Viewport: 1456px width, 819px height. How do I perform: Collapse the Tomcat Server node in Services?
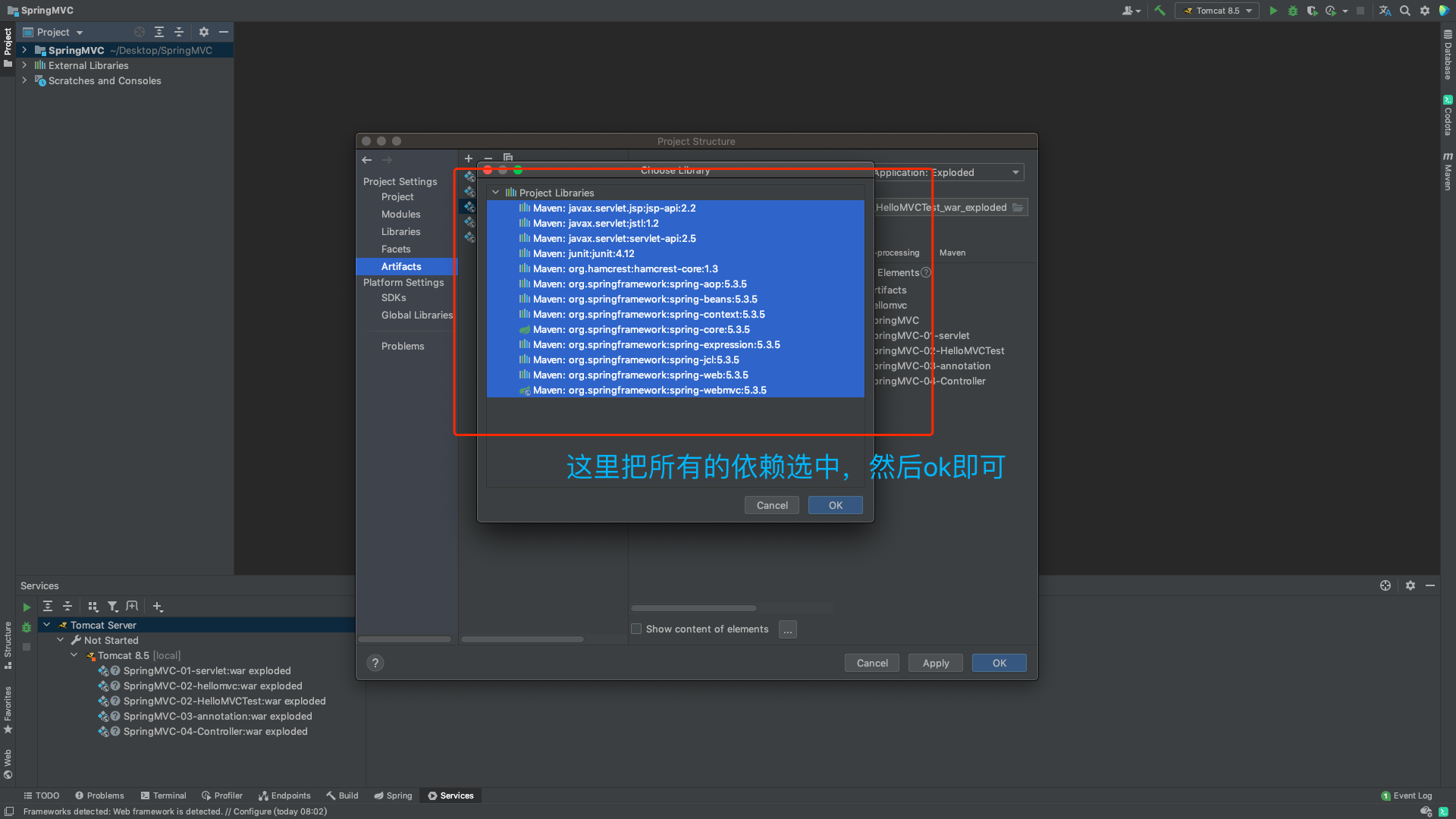(x=47, y=625)
